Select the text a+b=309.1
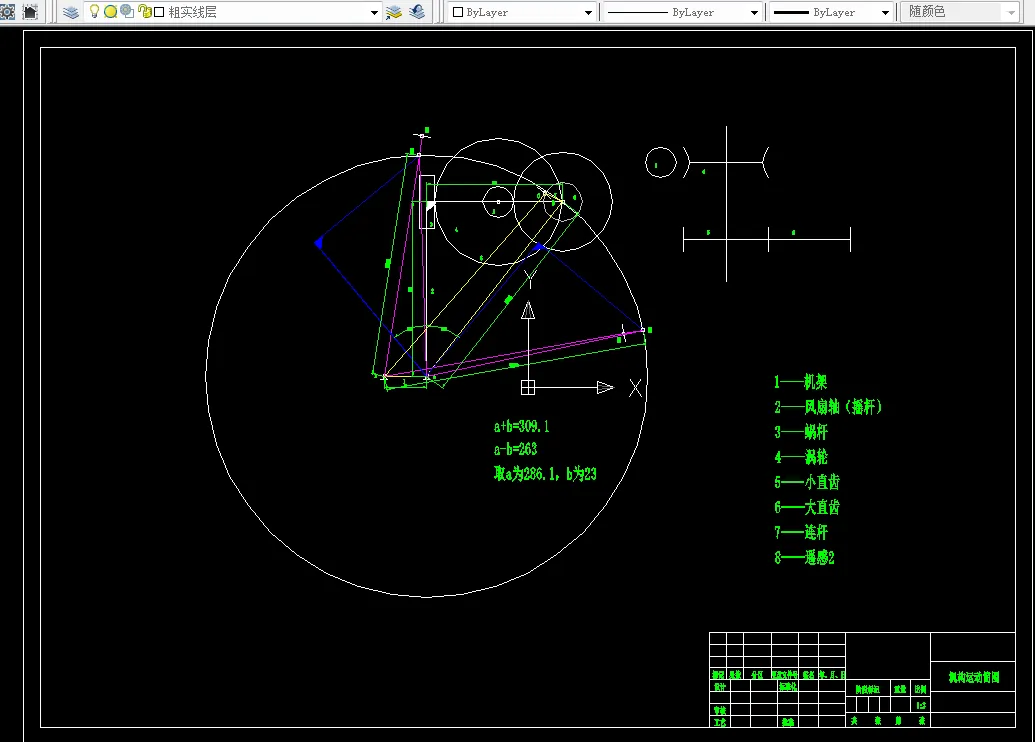Viewport: 1035px width, 742px height. tap(521, 426)
